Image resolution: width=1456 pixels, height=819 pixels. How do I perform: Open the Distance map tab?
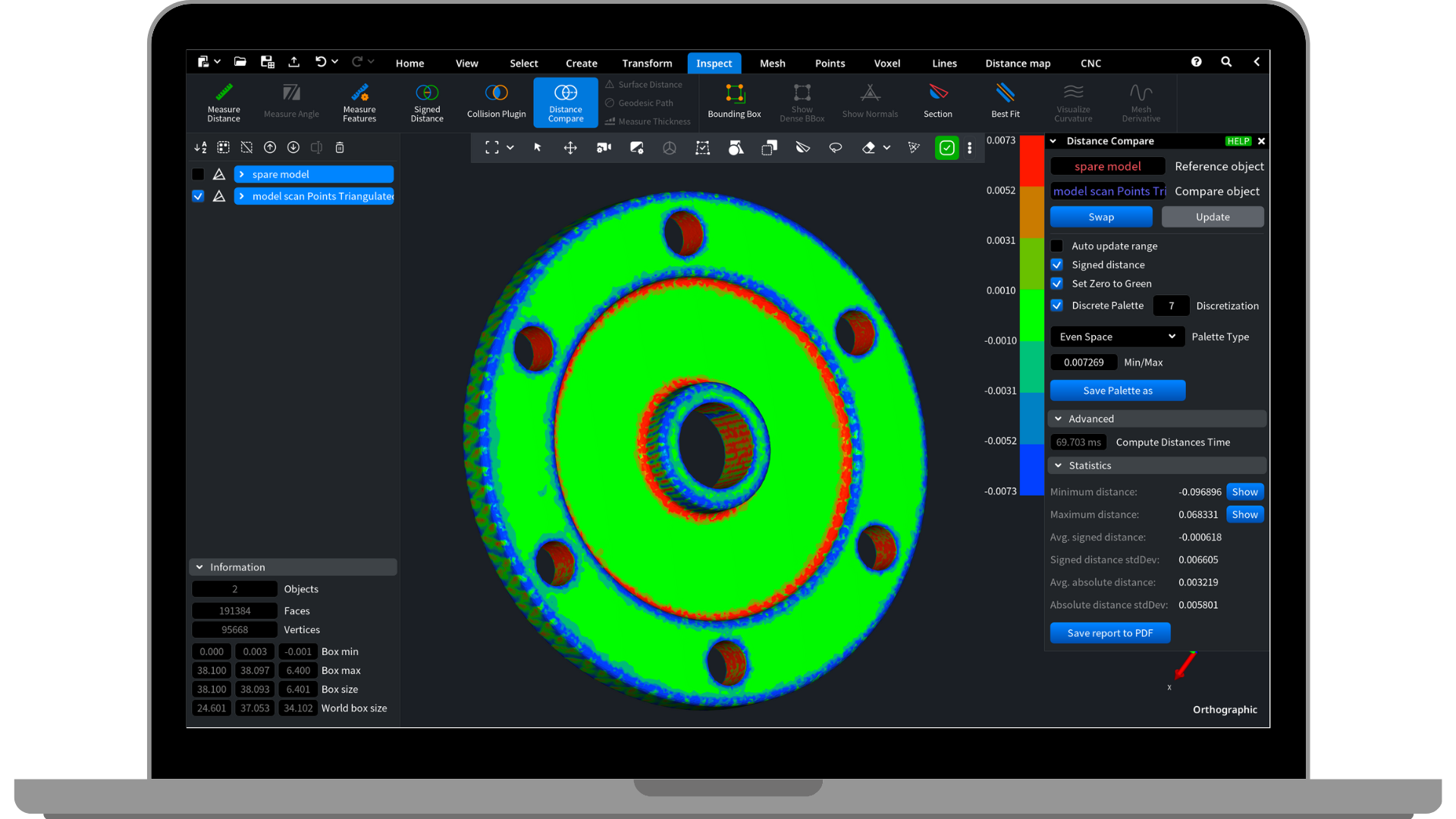pyautogui.click(x=1018, y=63)
